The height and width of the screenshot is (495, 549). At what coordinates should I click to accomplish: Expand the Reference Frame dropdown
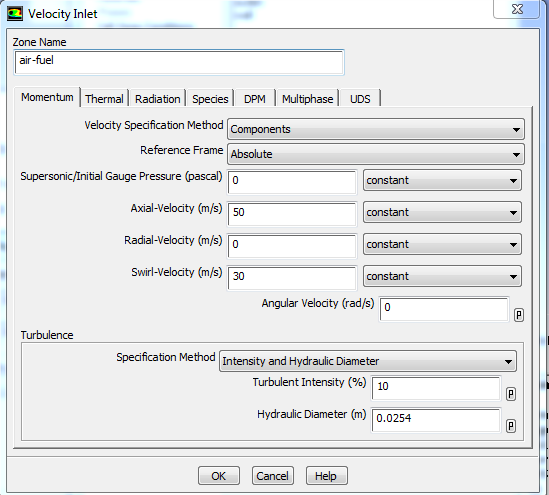pos(376,154)
